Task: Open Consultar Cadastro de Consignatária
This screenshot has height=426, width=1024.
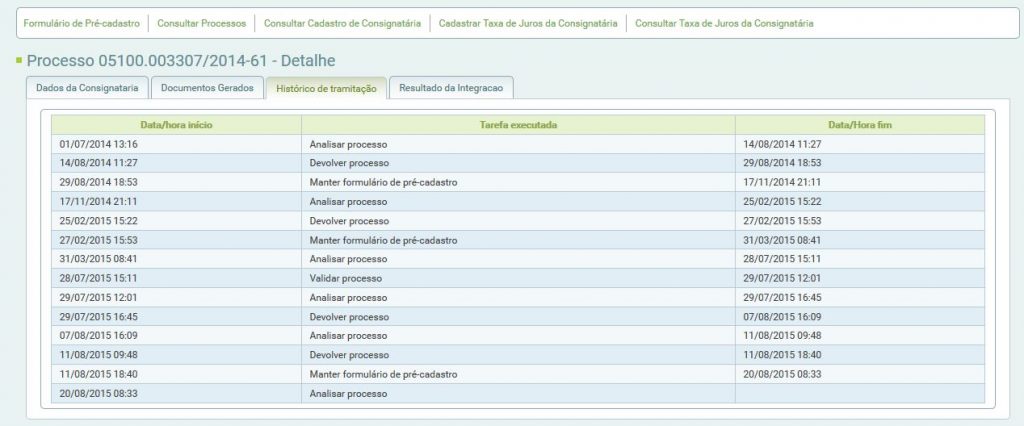Action: pos(342,22)
